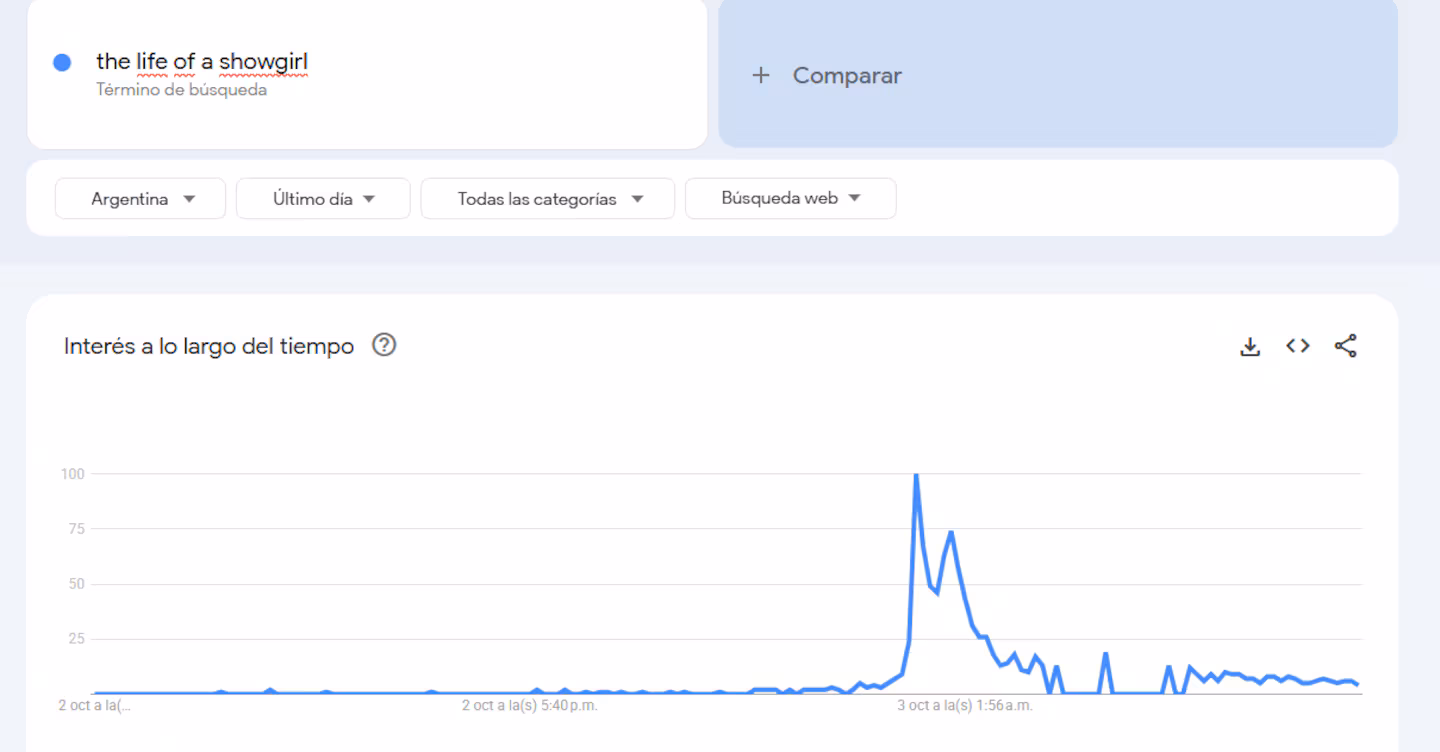Share the interest over time chart

click(1346, 346)
